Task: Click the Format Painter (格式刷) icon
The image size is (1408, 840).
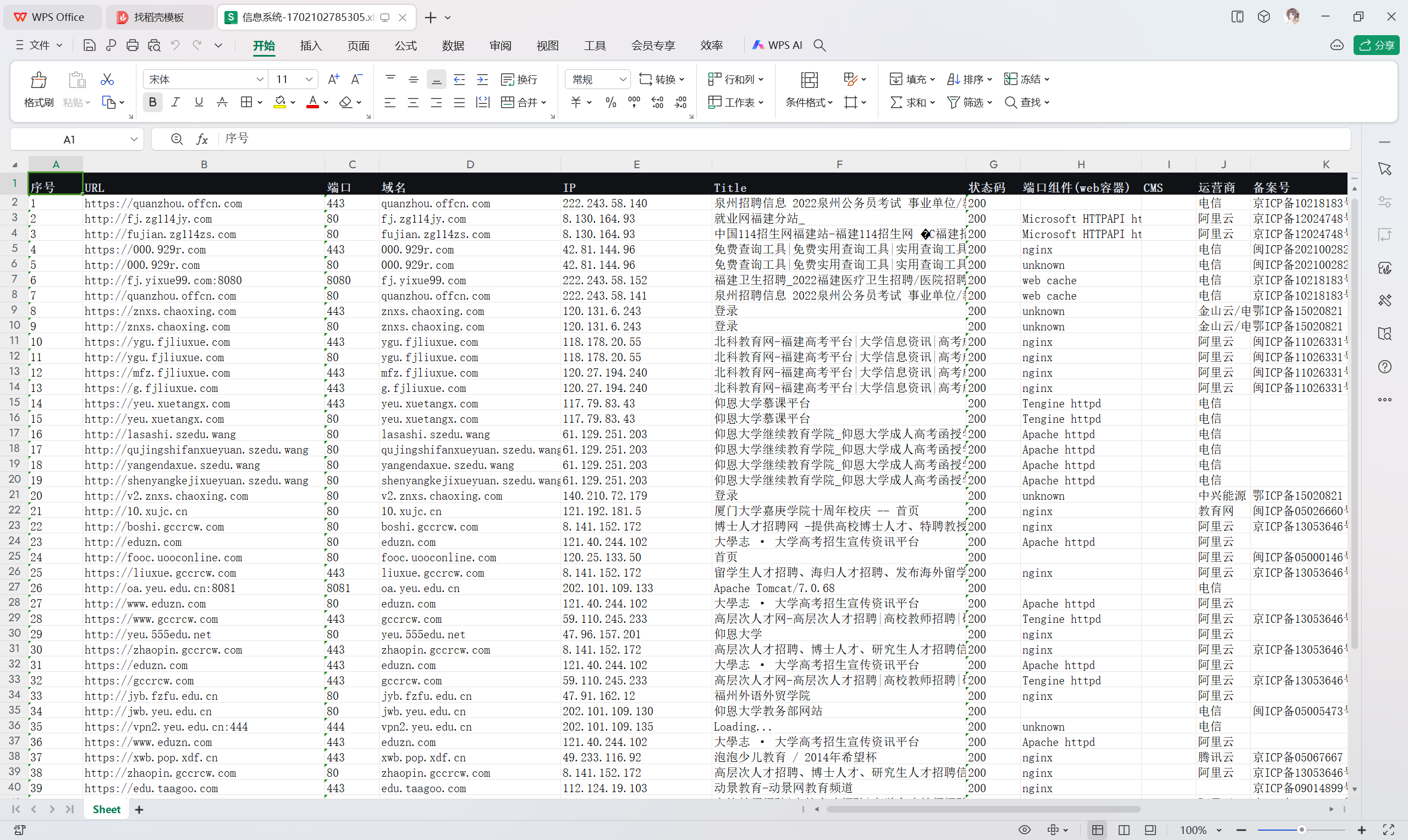Action: click(x=38, y=80)
